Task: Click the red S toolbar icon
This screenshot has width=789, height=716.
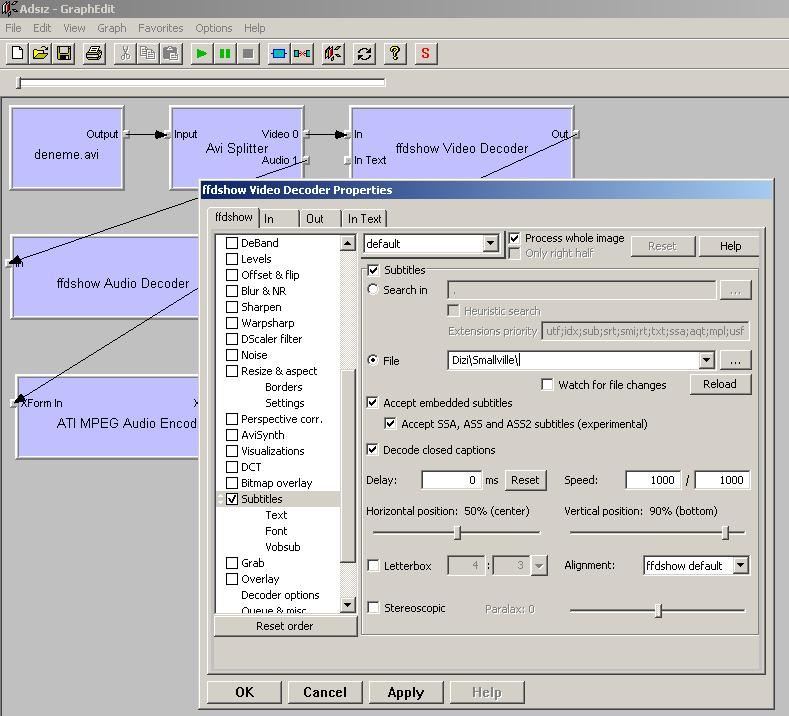Action: click(426, 53)
